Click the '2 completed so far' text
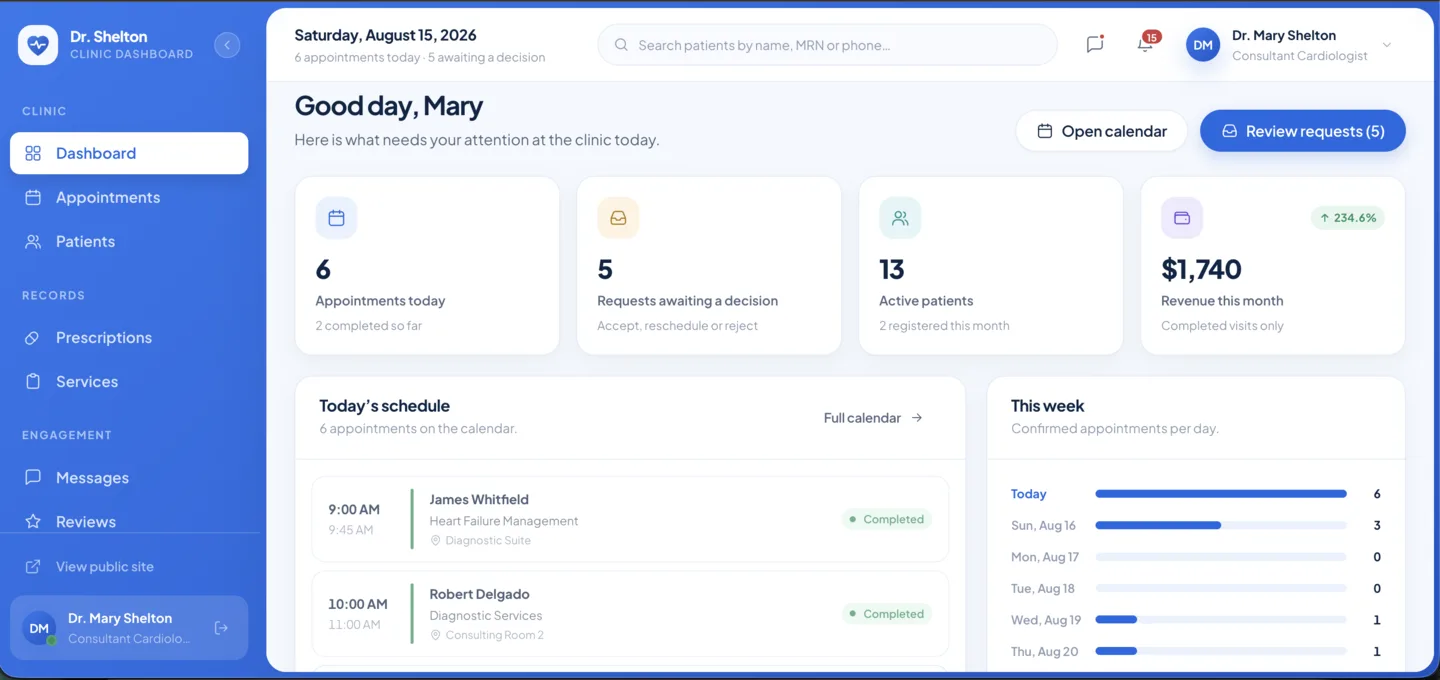This screenshot has height=680, width=1440. coord(369,325)
